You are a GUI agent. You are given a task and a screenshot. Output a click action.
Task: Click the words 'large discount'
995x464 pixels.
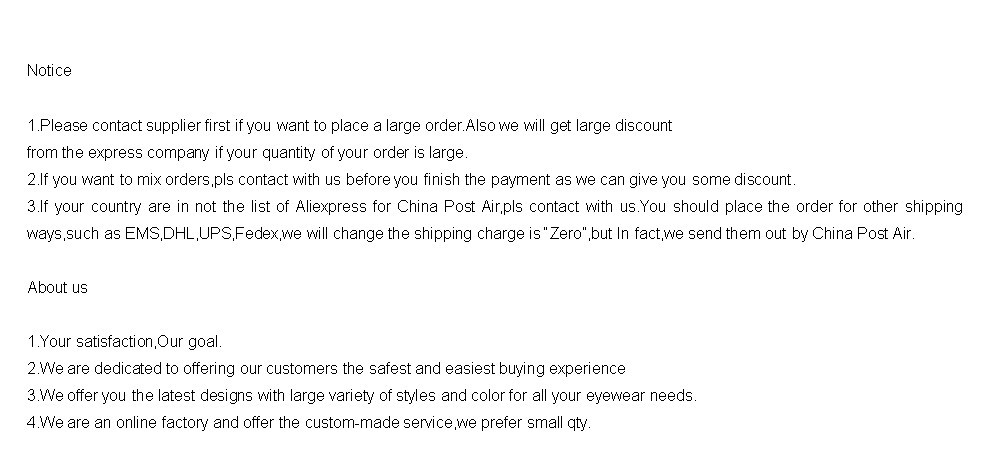pyautogui.click(x=624, y=126)
